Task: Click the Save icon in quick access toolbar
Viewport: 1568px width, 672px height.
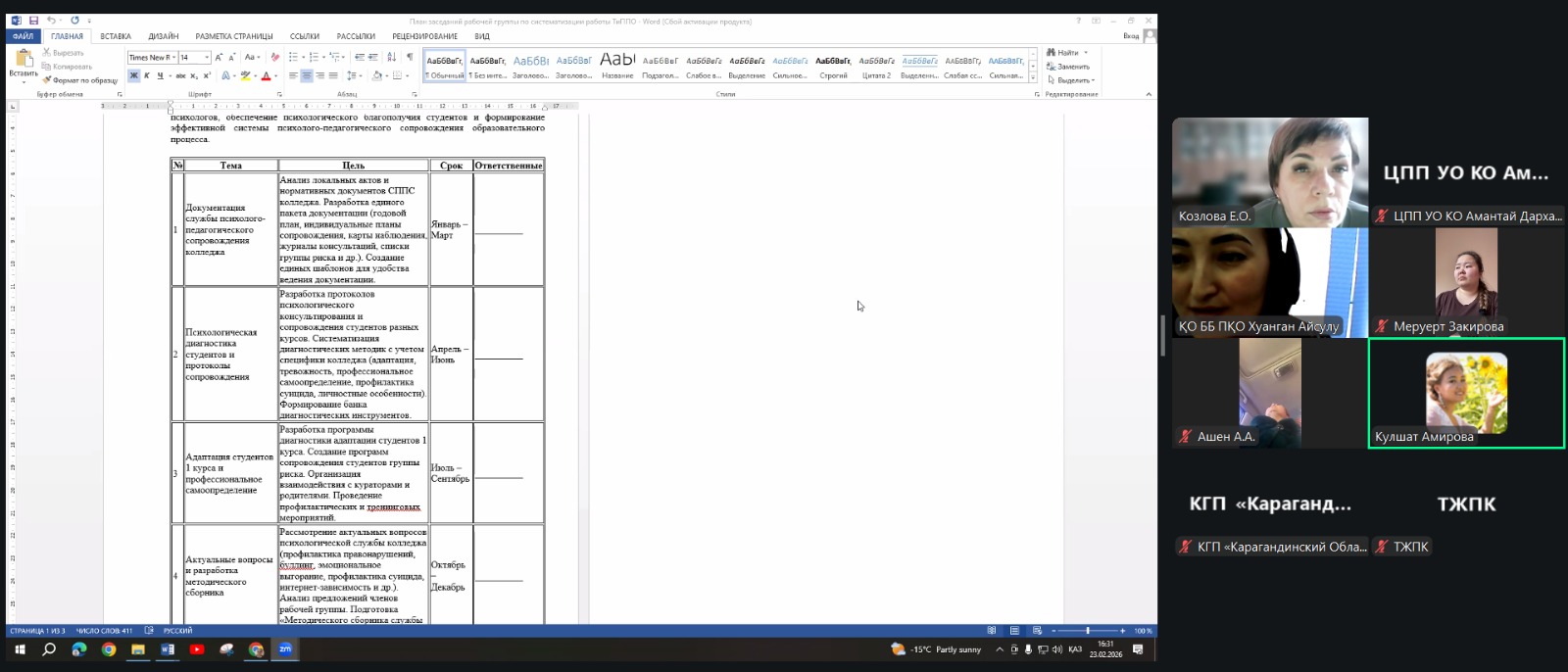Action: 33,21
